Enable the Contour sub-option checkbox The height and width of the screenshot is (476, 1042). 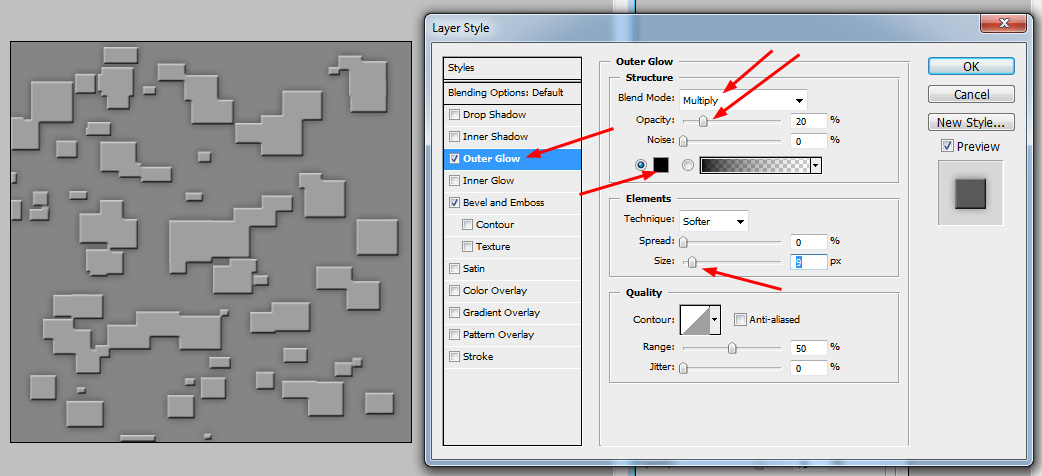(468, 224)
